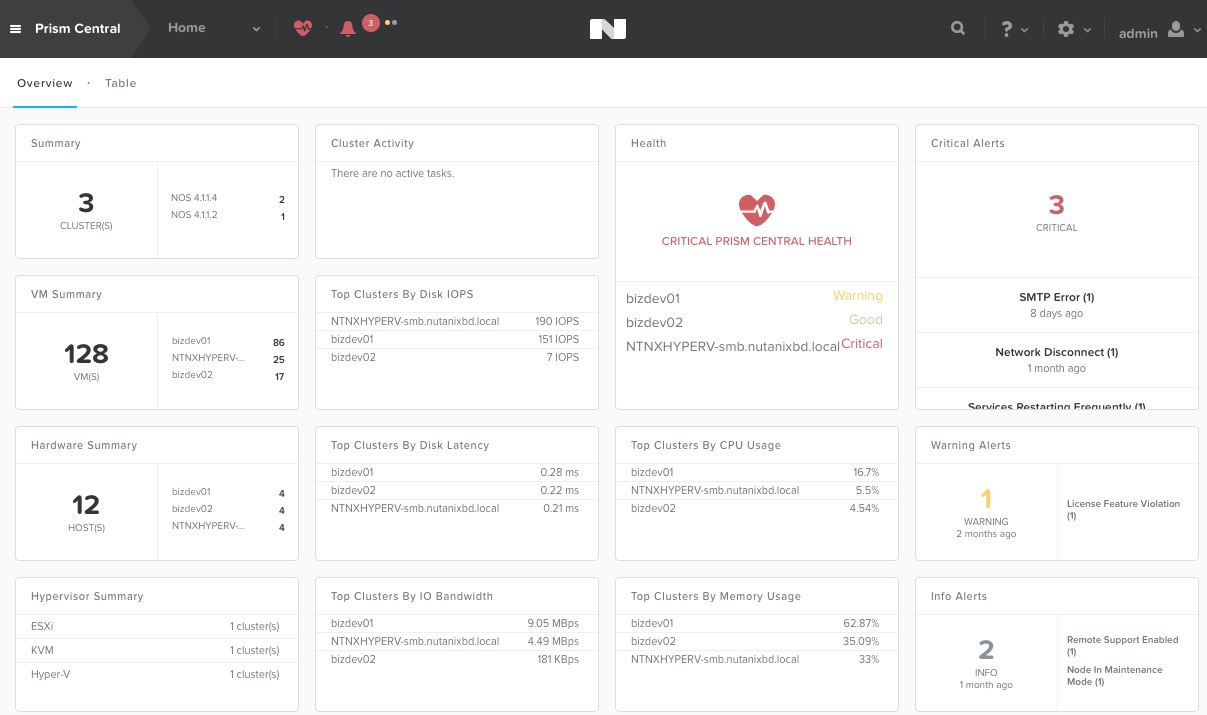The height and width of the screenshot is (715, 1207).
Task: Click bizdev01 151 IOPS row
Action: 456,339
